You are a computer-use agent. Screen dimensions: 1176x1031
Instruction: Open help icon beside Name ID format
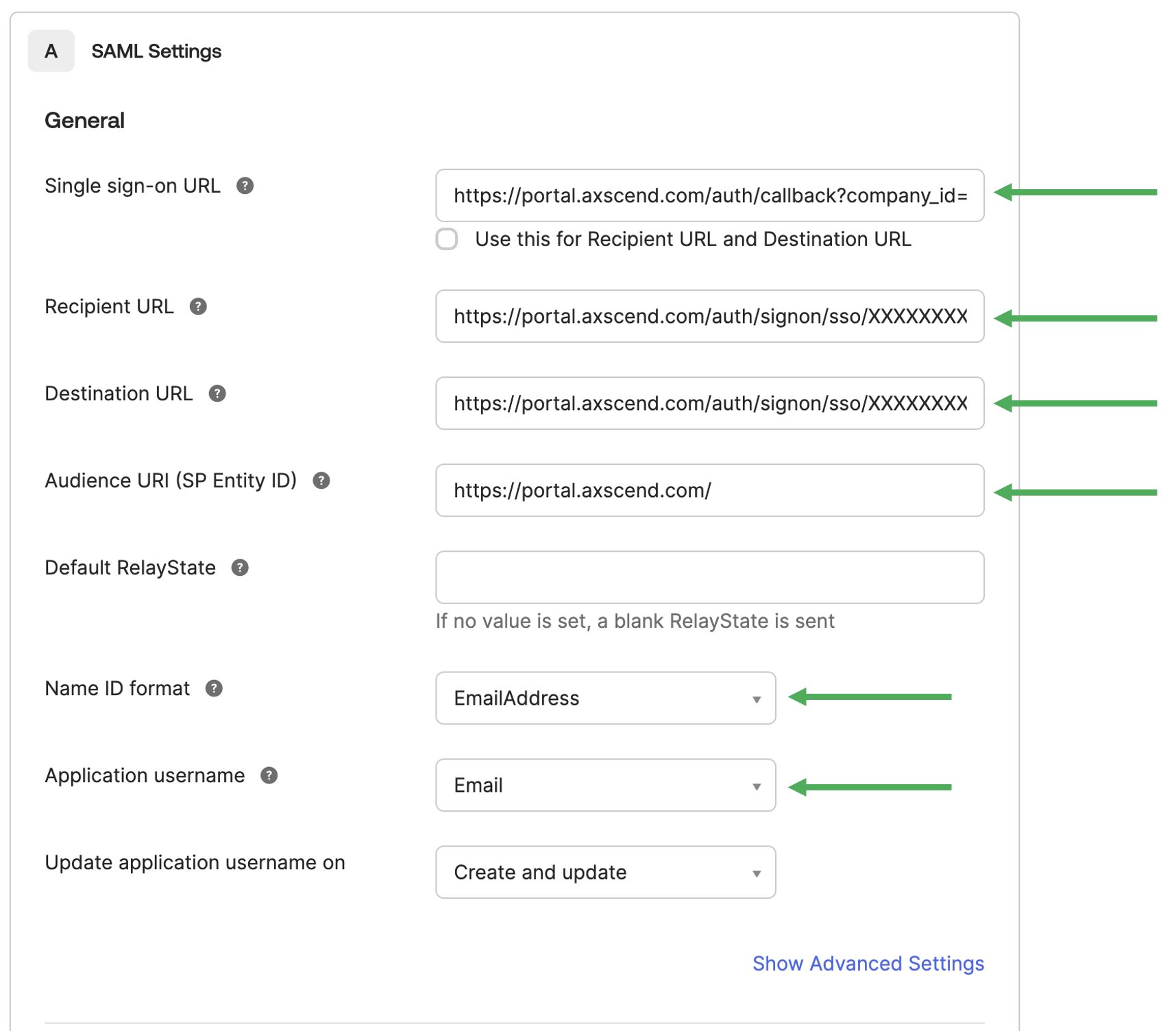coord(214,688)
